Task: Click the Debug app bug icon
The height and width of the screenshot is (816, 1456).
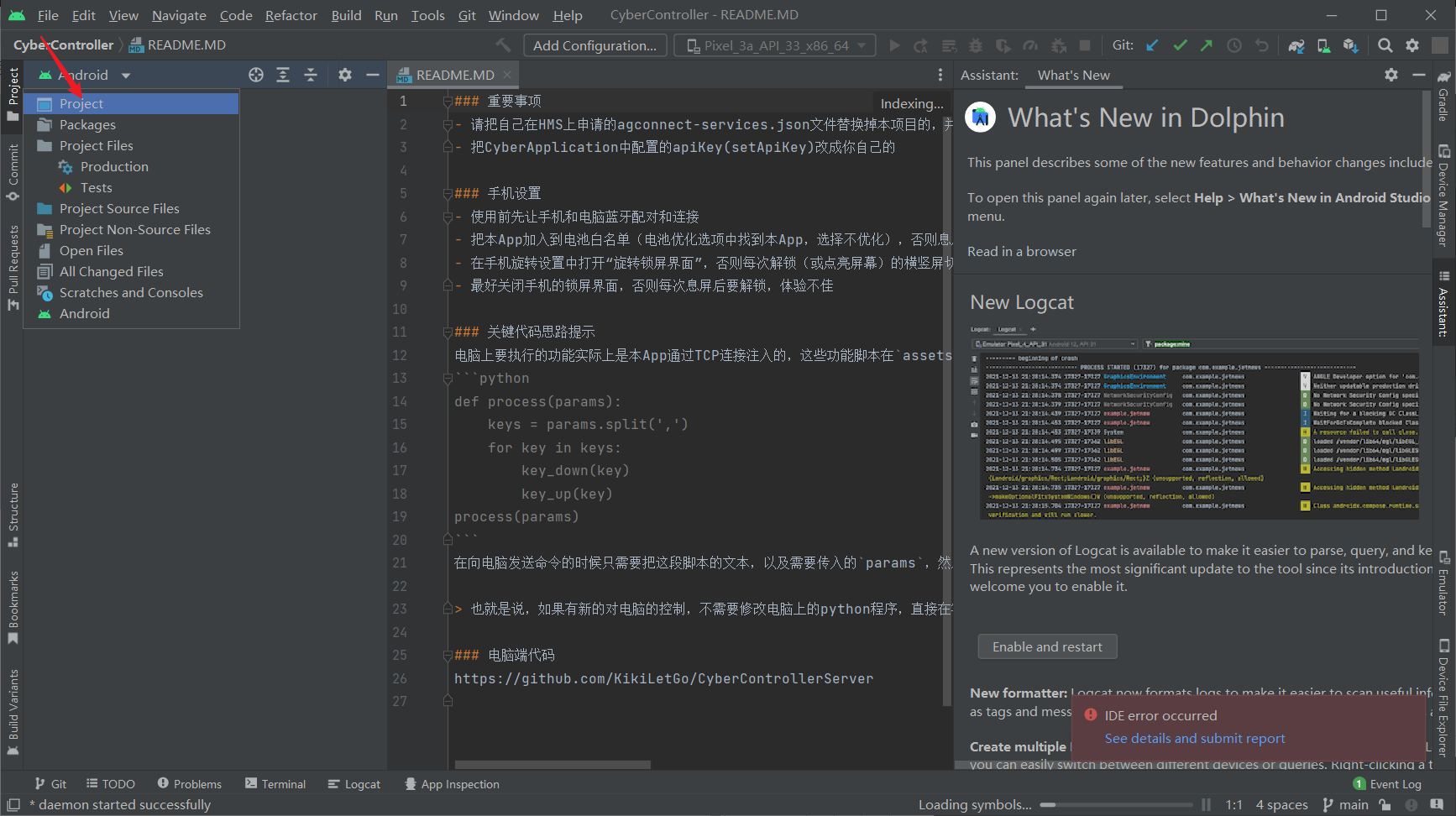Action: [976, 45]
